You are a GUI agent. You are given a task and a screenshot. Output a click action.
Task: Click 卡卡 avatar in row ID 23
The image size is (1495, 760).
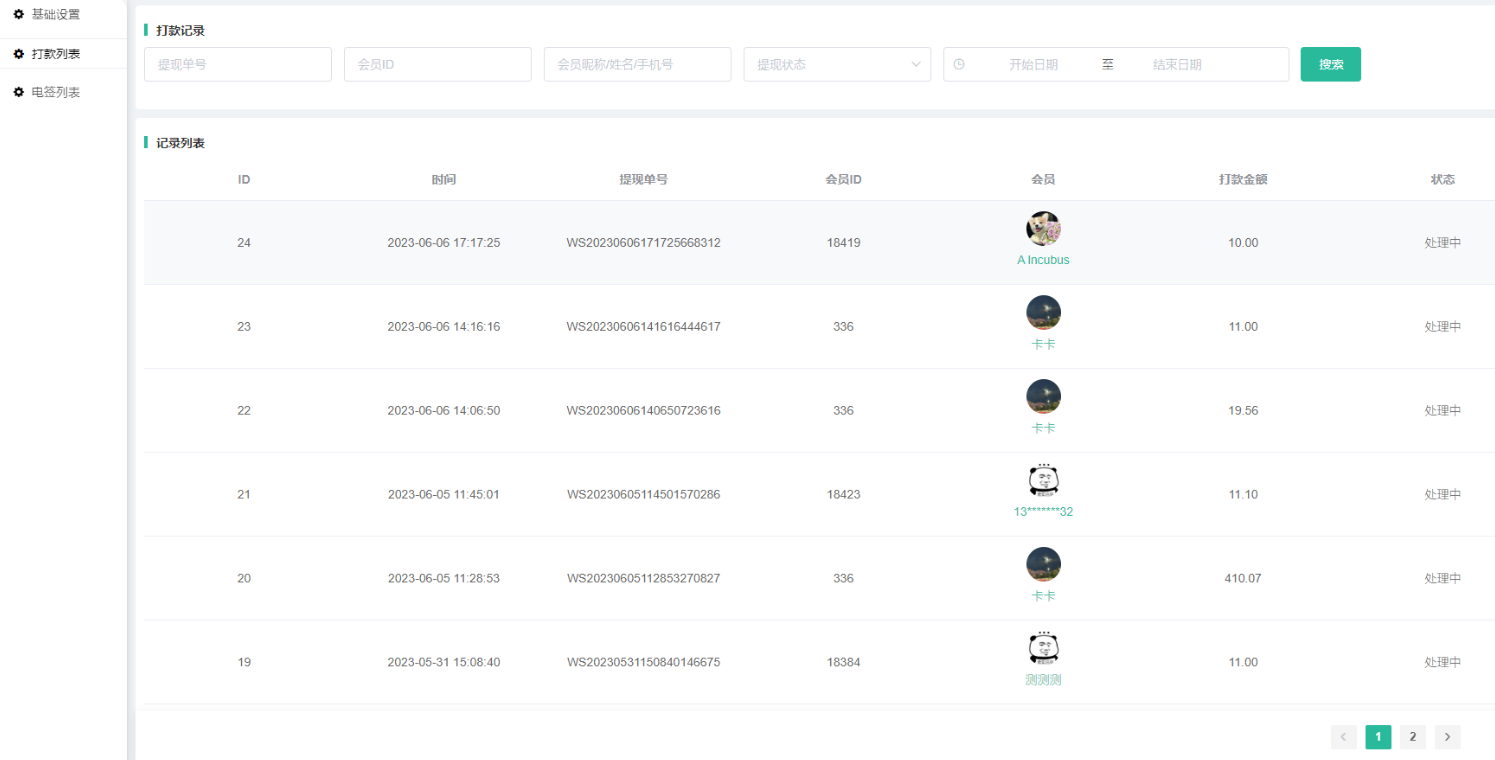click(1043, 312)
